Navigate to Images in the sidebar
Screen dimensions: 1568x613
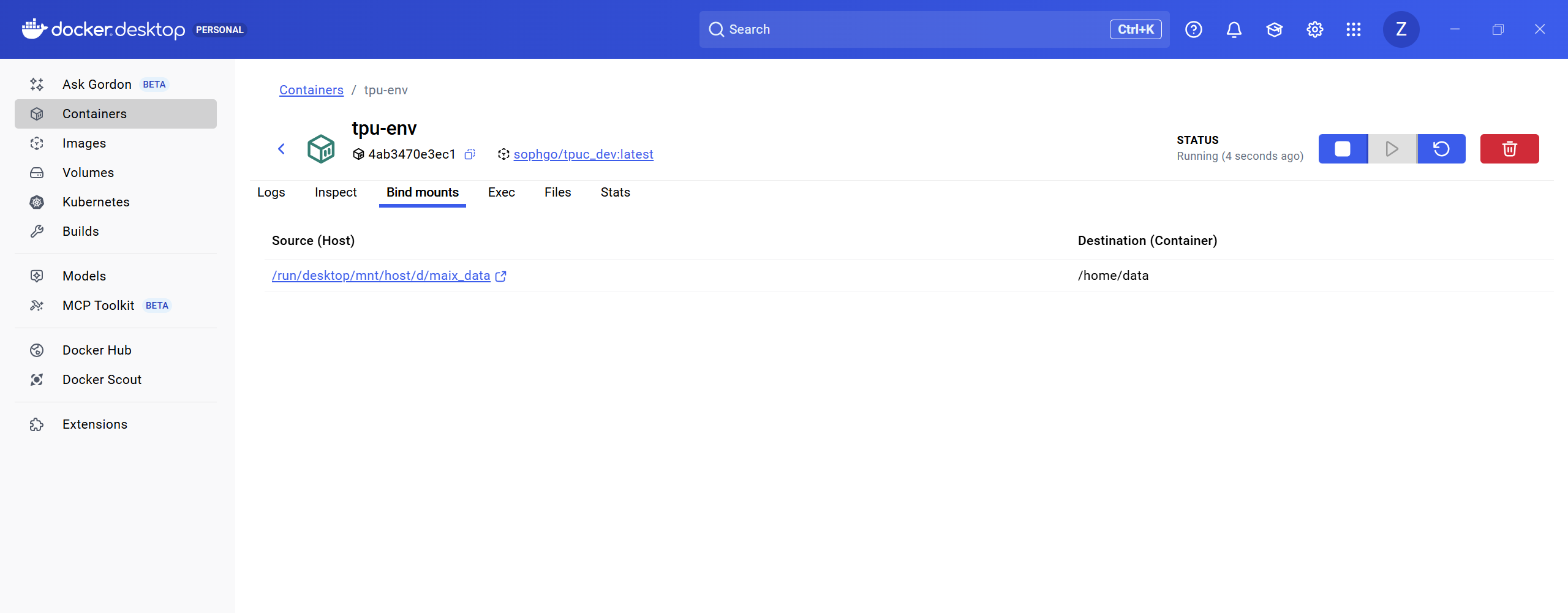[84, 143]
